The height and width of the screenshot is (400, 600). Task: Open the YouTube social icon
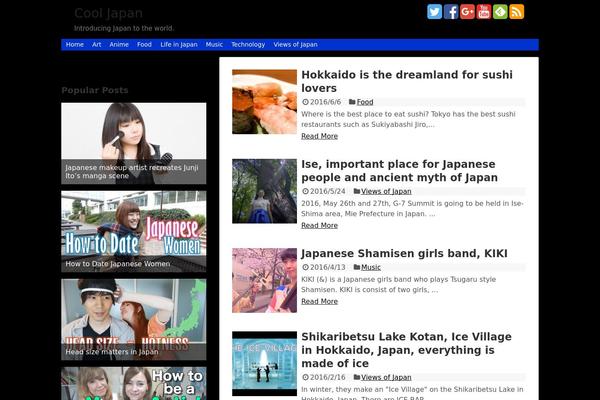point(484,11)
